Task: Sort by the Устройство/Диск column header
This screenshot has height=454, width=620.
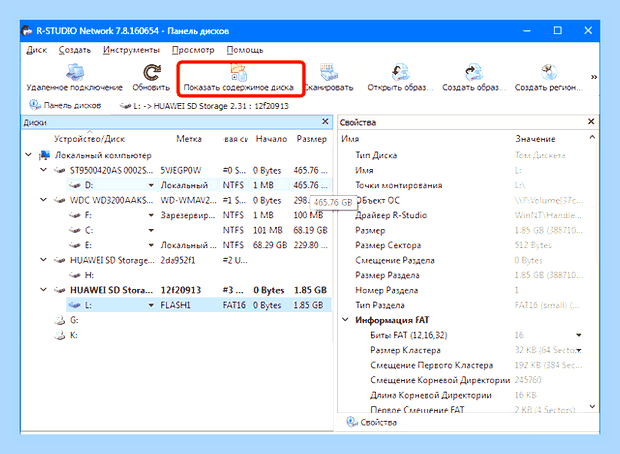Action: 89,139
